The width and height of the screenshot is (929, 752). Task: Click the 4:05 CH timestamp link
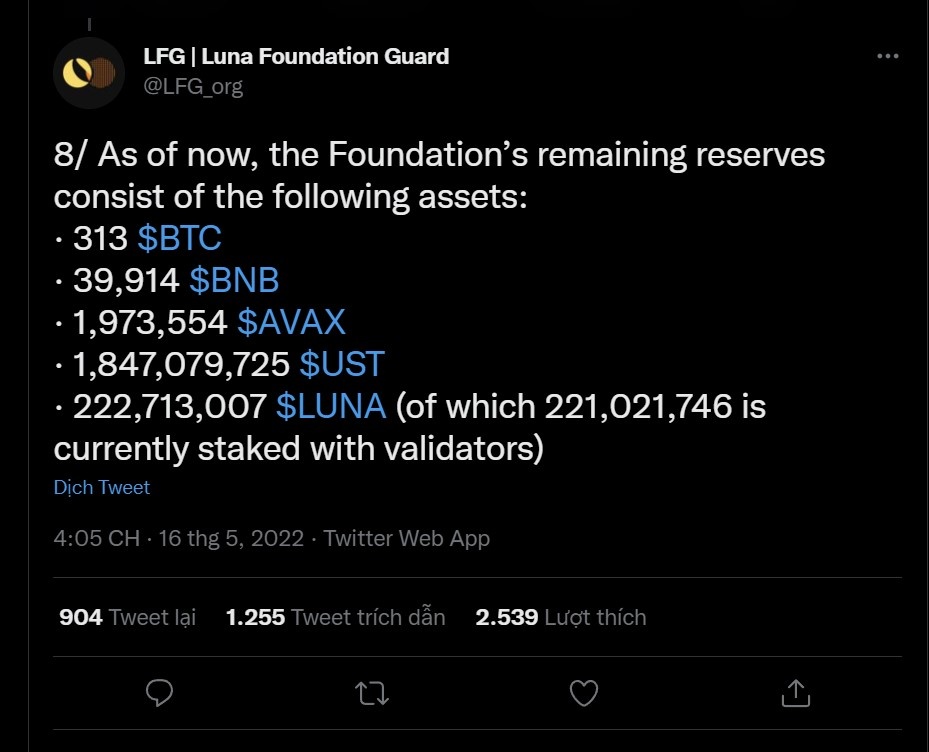point(96,538)
